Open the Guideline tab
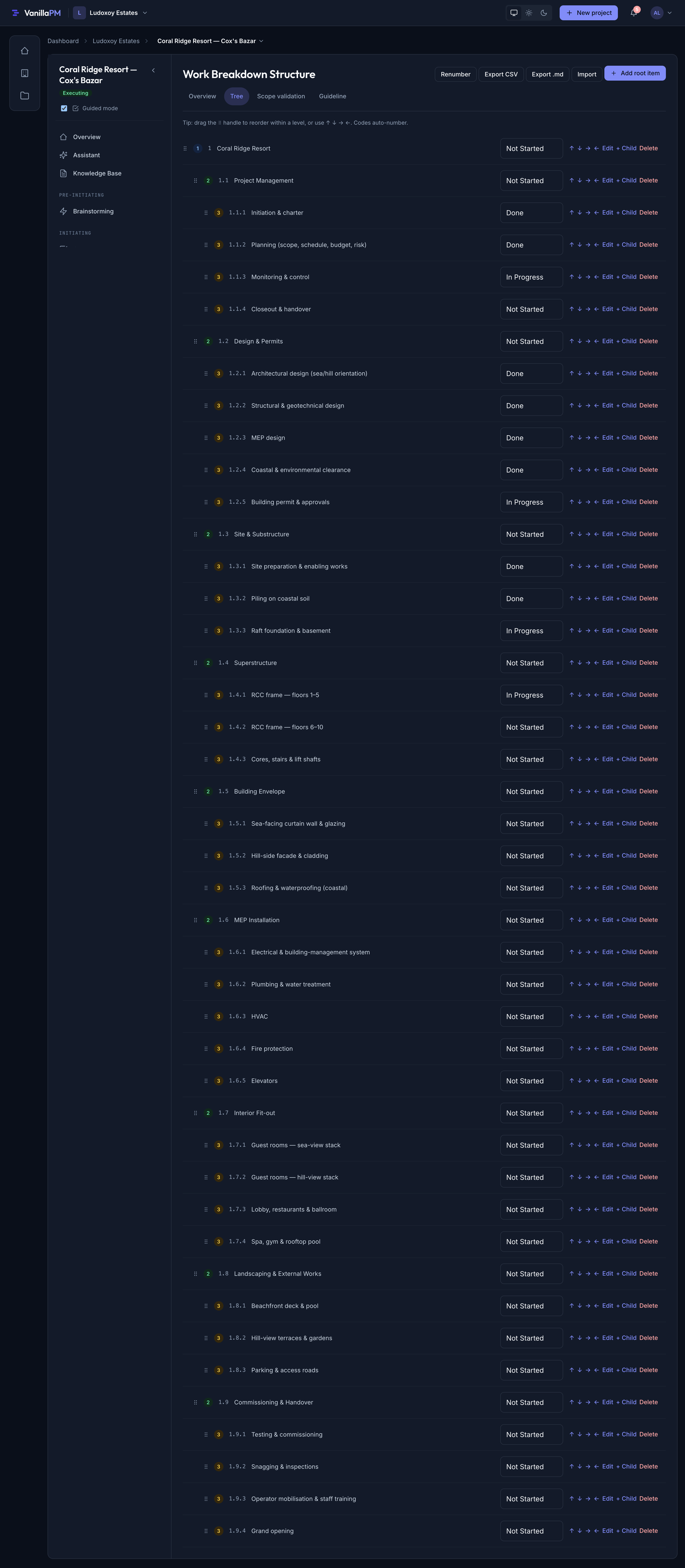This screenshot has width=685, height=1568. 332,96
